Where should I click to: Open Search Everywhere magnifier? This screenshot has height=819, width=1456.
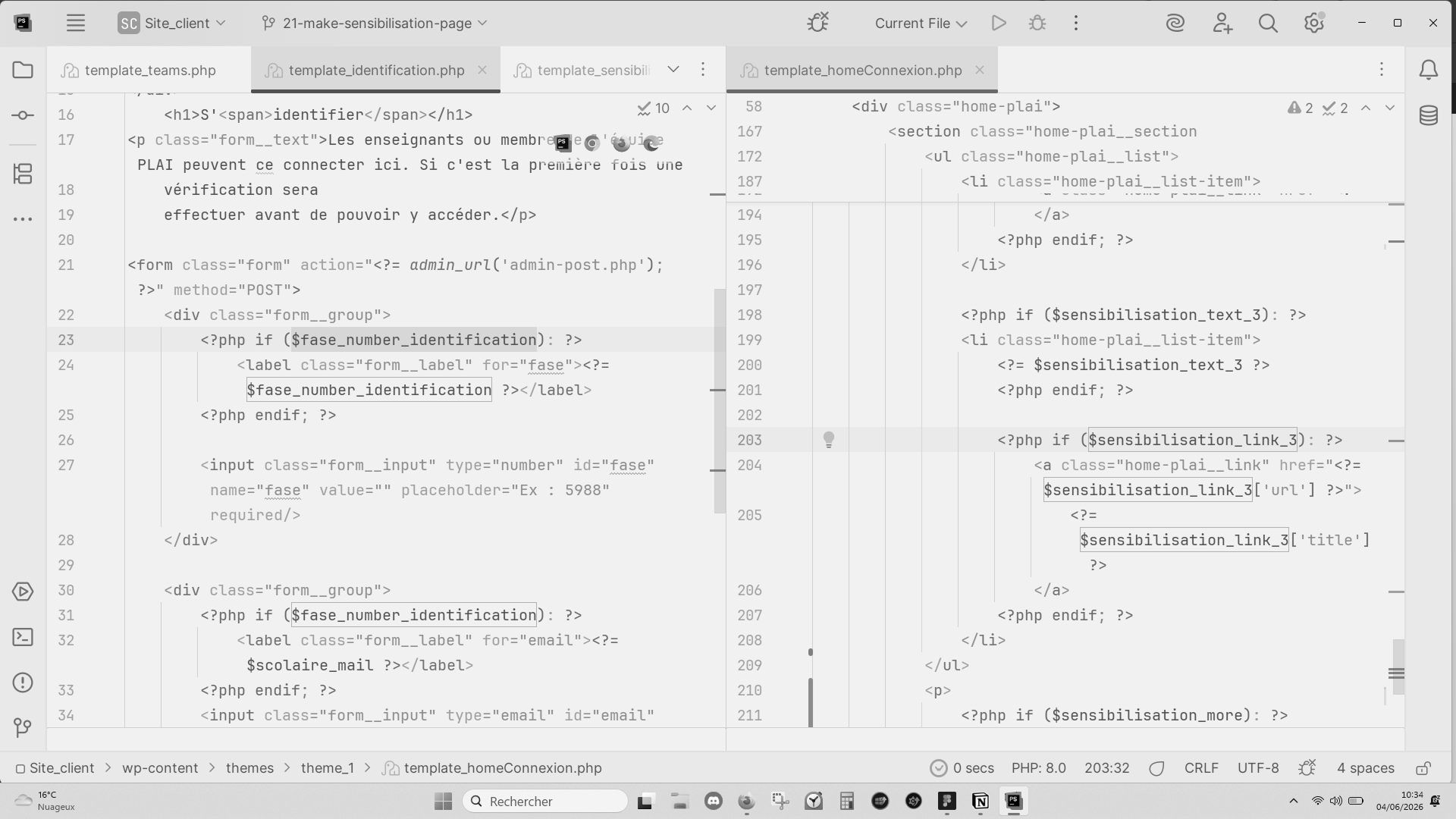coord(1268,23)
